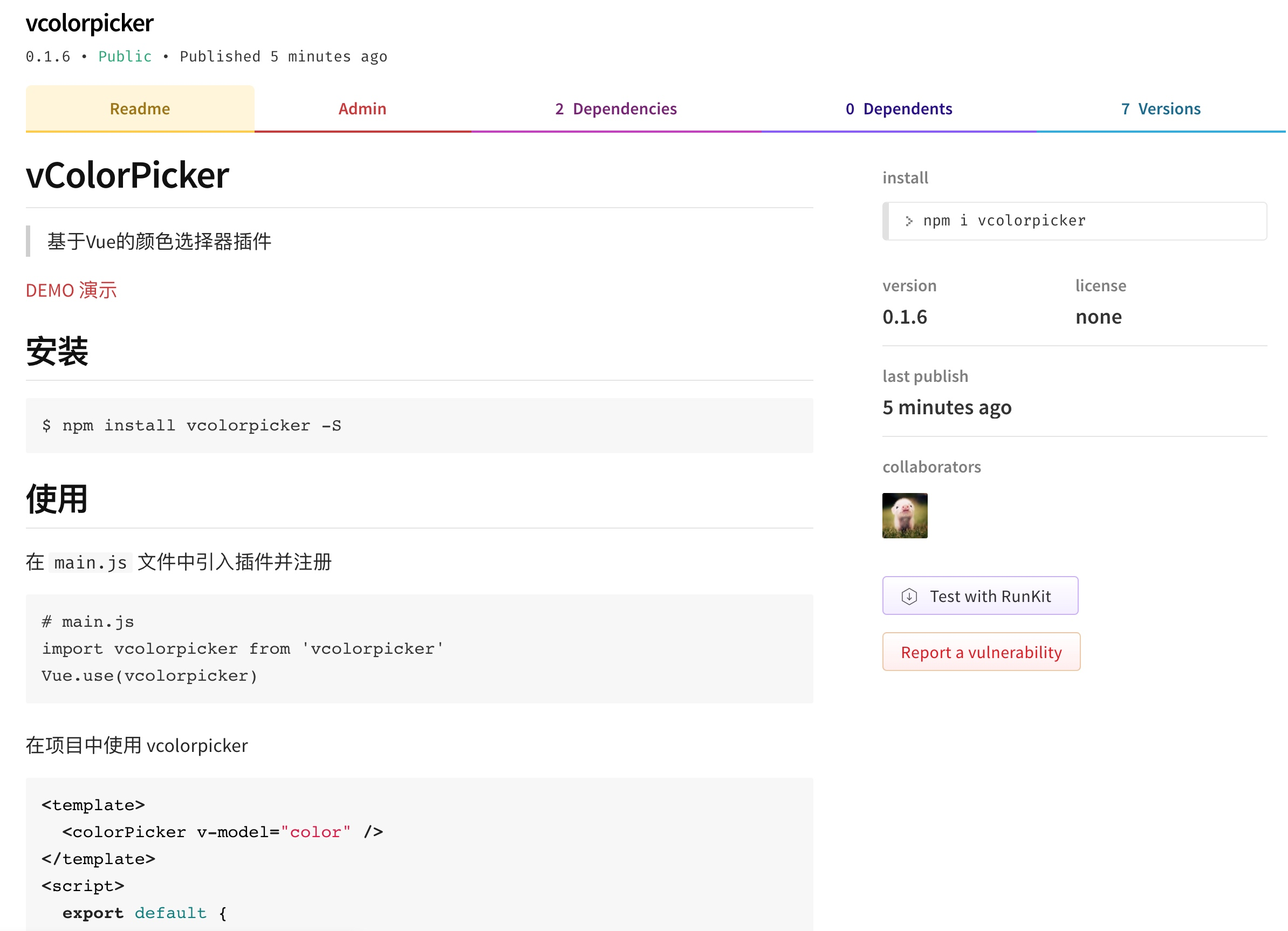Select the Published 5 minutes ago text
This screenshot has width=1288, height=931.
pyautogui.click(x=283, y=56)
